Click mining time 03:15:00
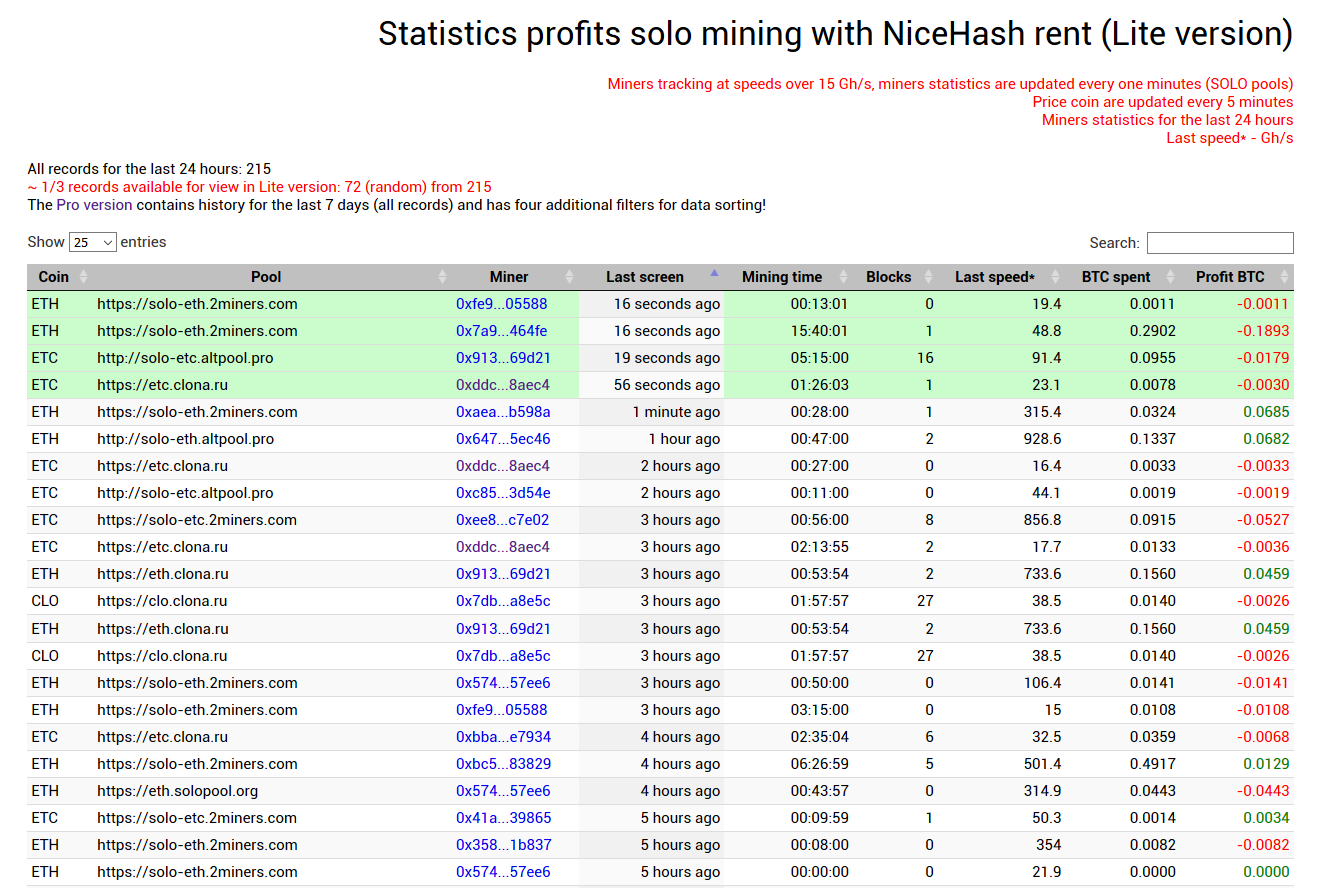 point(819,710)
